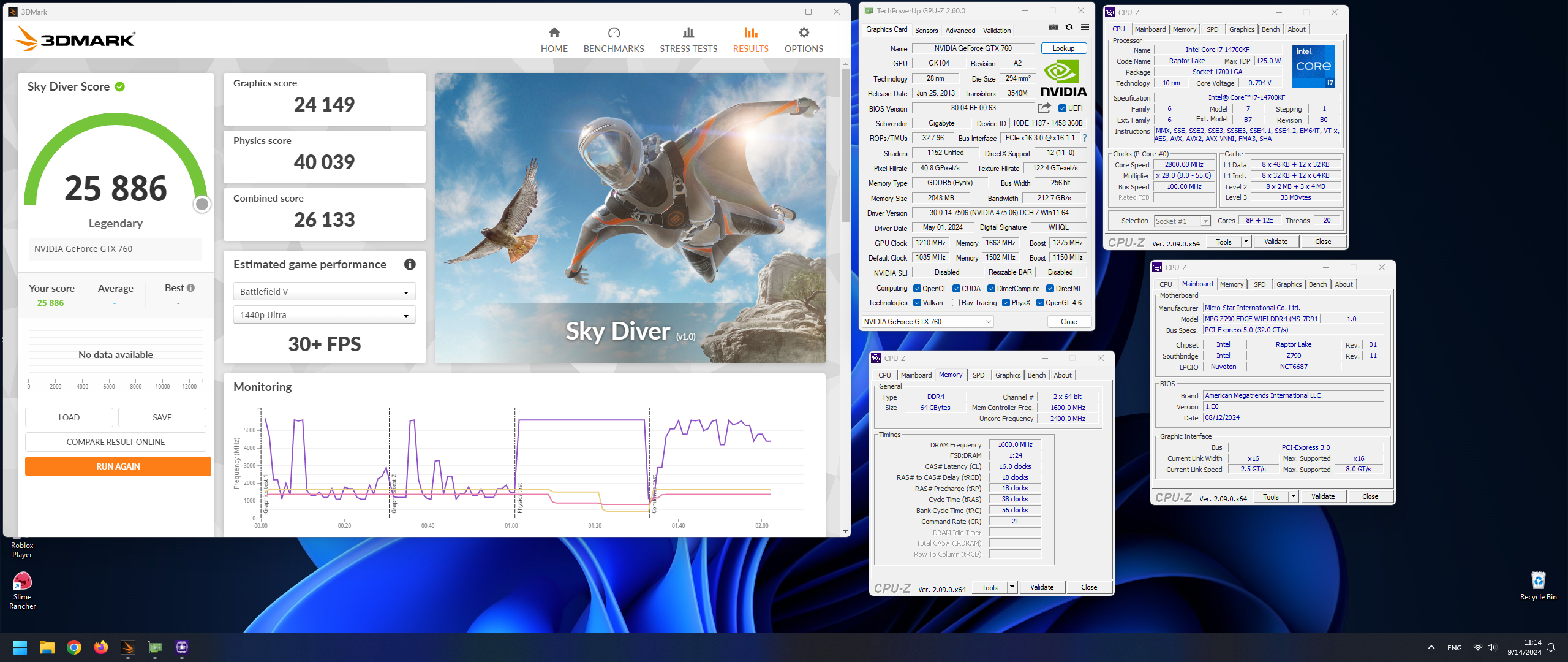Switch to the Sensors tab in GPU-Z
The width and height of the screenshot is (1568, 662).
click(x=926, y=31)
